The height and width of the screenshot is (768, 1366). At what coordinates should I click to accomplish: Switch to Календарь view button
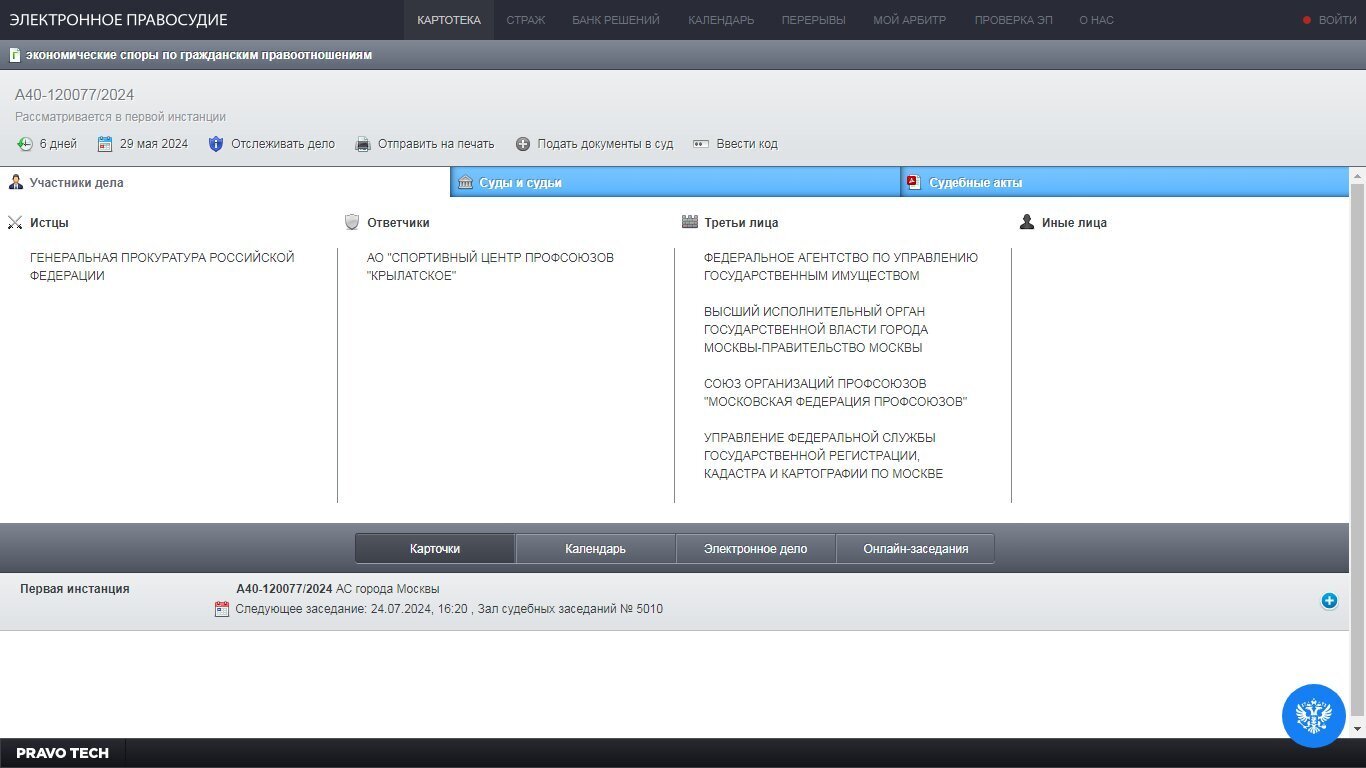595,549
